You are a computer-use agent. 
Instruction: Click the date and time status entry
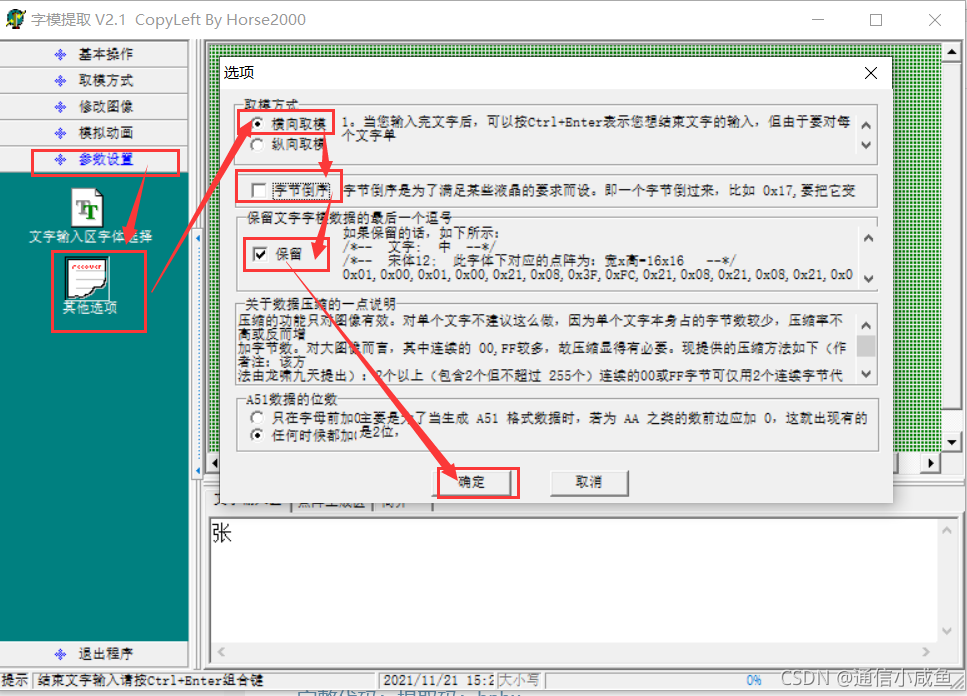[x=437, y=681]
